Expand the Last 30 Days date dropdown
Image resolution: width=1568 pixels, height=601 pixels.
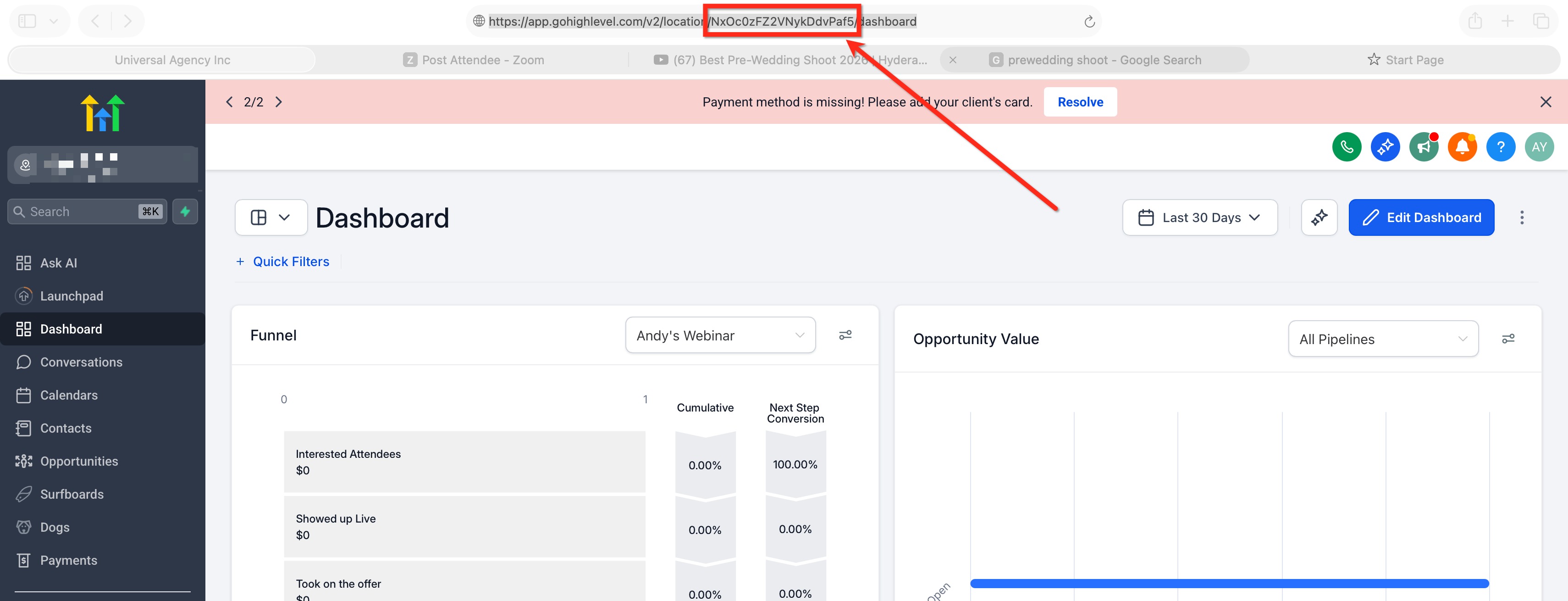tap(1199, 217)
